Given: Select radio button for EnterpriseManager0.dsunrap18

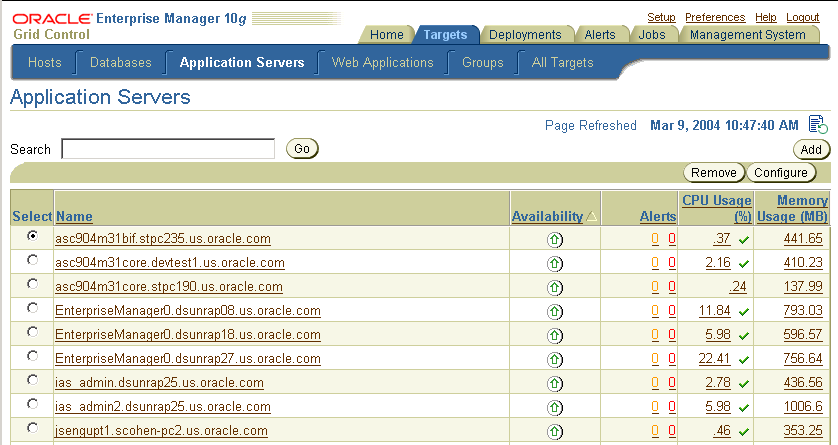Looking at the screenshot, I should (33, 332).
